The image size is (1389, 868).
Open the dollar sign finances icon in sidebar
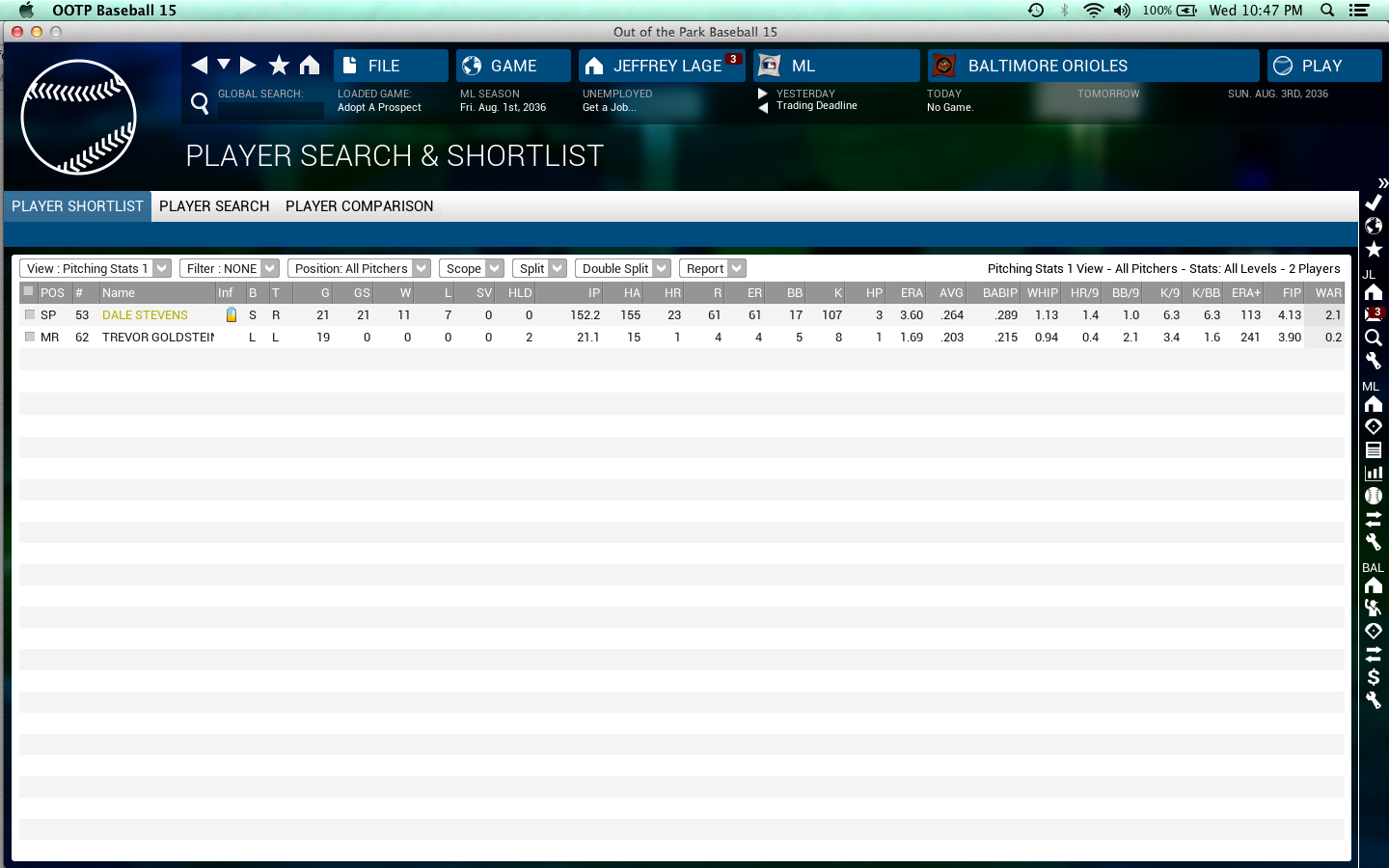click(1374, 677)
